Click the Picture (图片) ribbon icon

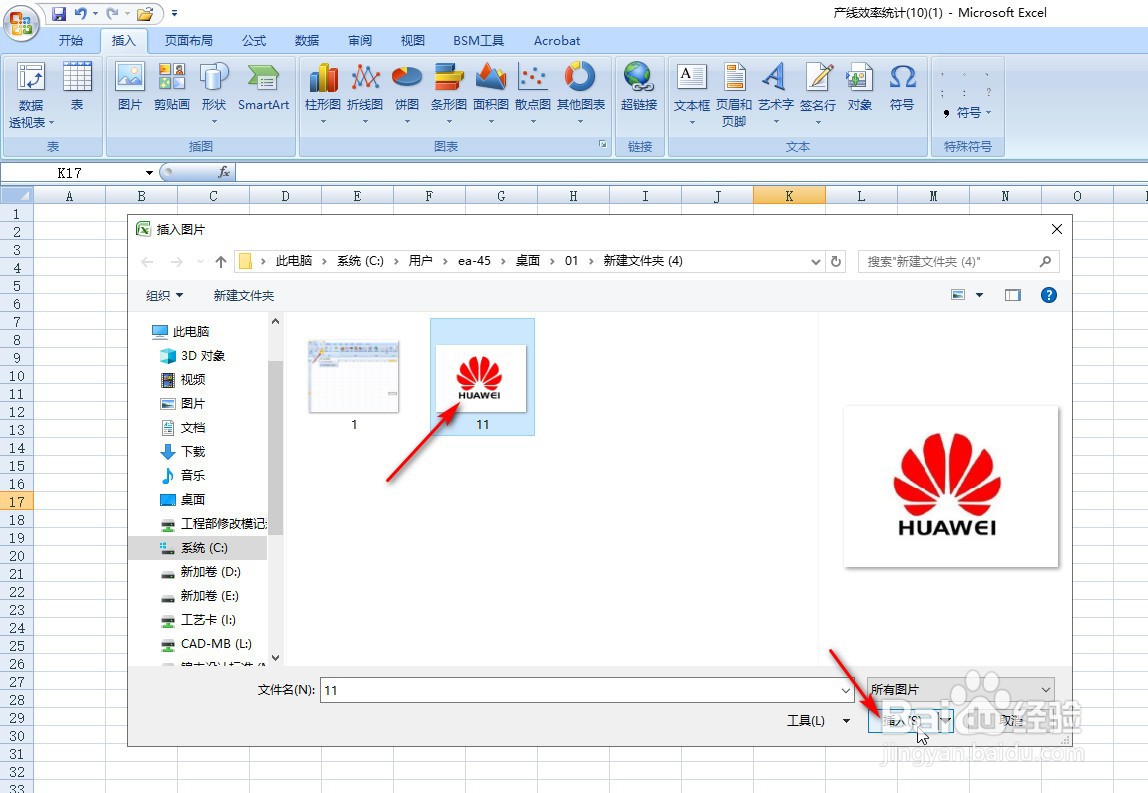[130, 86]
